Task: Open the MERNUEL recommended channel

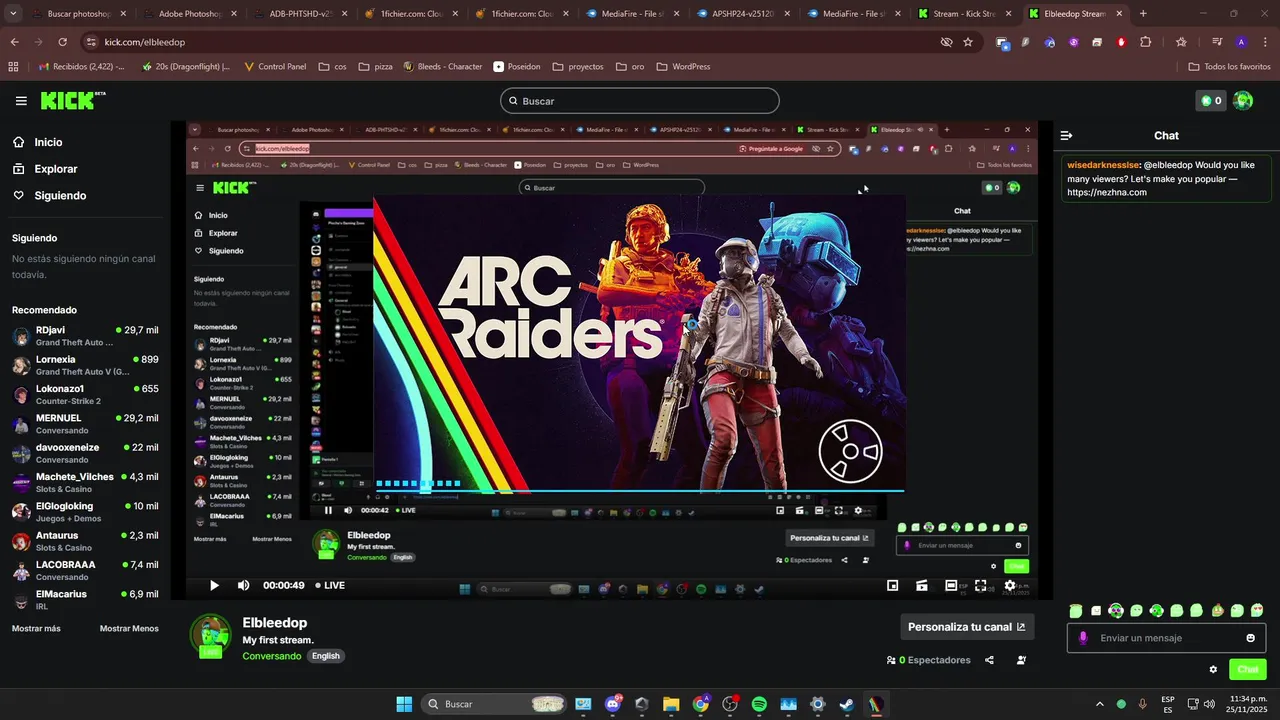Action: pyautogui.click(x=85, y=424)
